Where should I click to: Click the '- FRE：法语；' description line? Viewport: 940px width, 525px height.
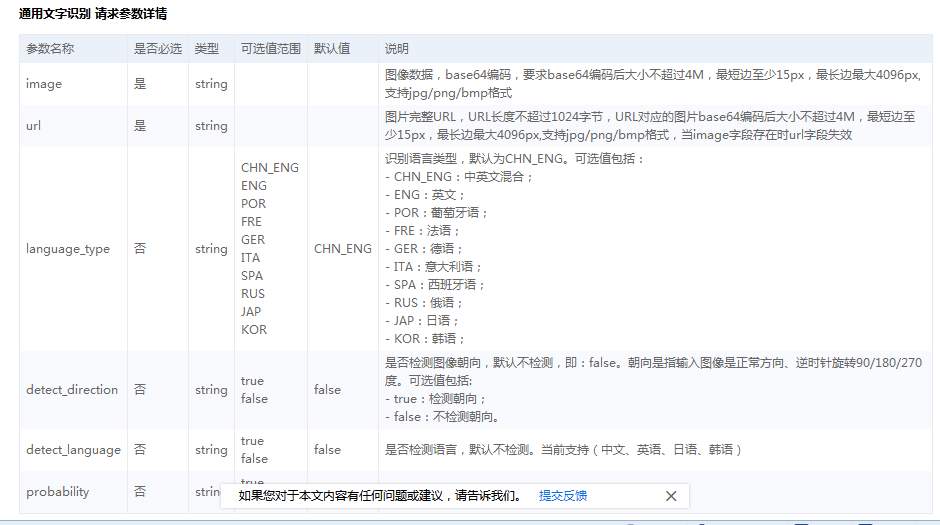(x=422, y=231)
